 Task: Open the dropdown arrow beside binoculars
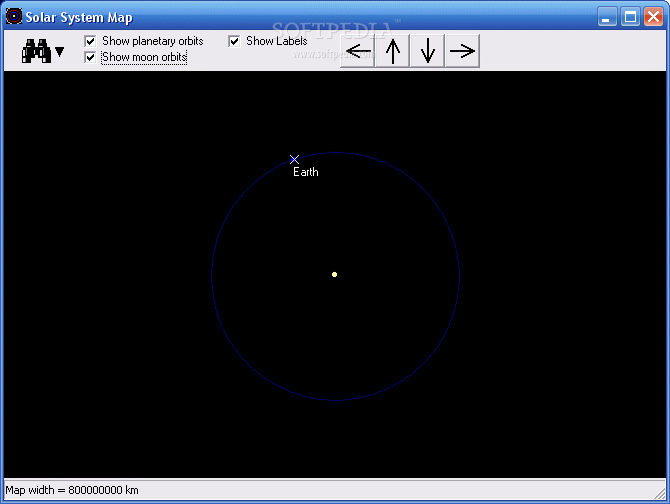(x=59, y=52)
